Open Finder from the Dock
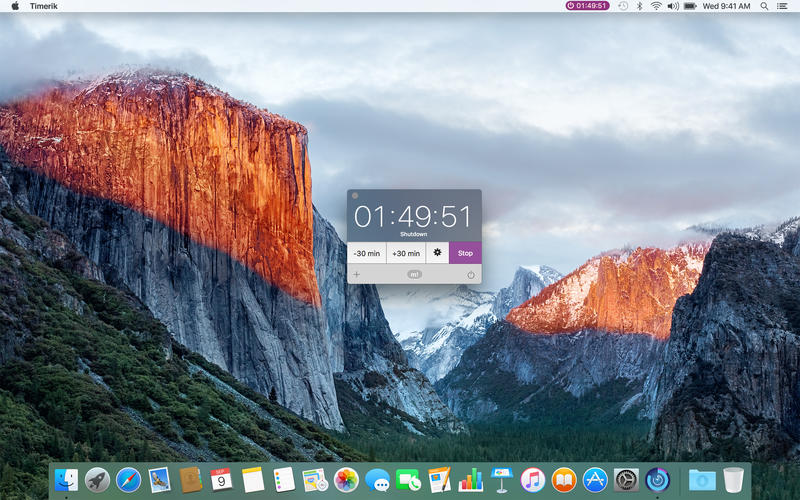The width and height of the screenshot is (800, 500). [66, 480]
